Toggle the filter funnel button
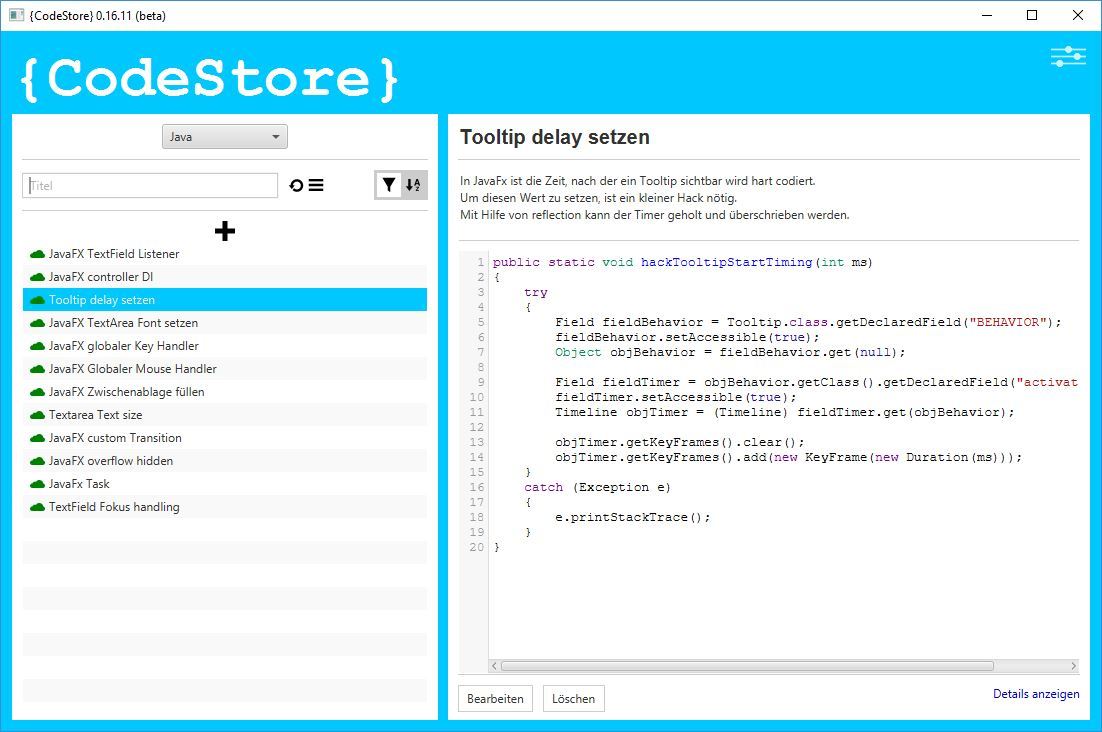Viewport: 1102px width, 732px height. [x=389, y=184]
